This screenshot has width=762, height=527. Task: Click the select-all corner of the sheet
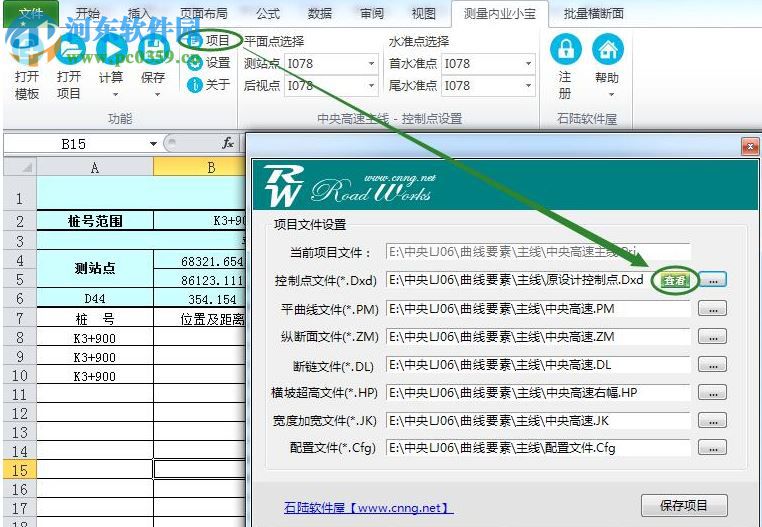point(20,167)
